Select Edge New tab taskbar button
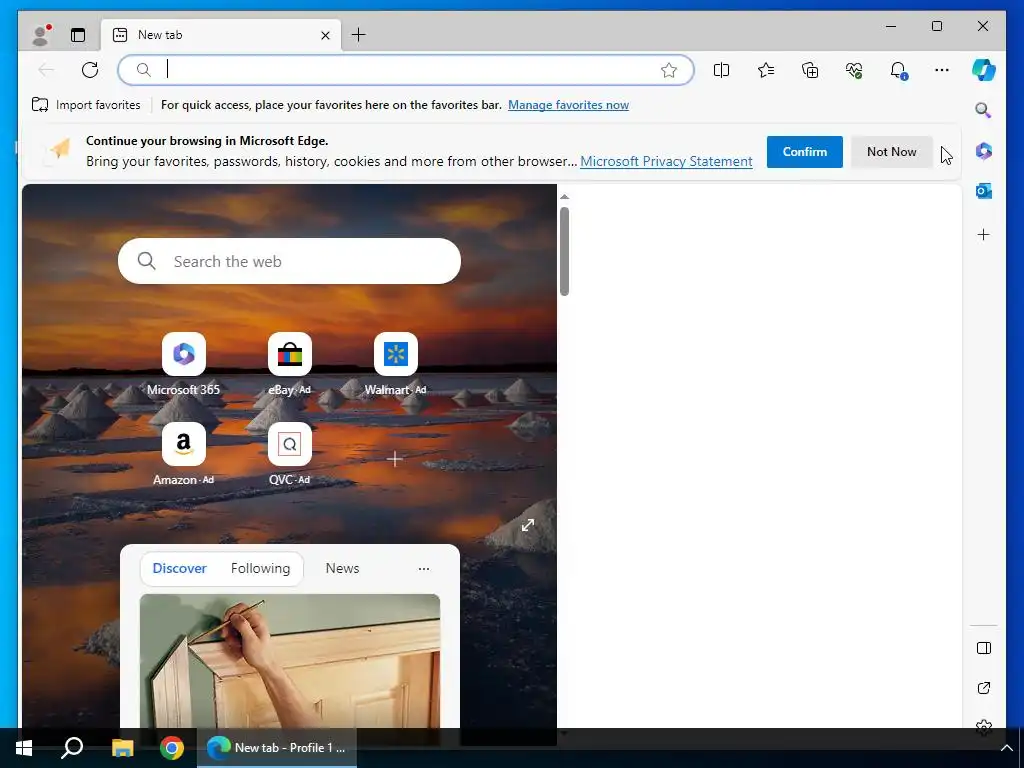The image size is (1024, 768). (277, 748)
